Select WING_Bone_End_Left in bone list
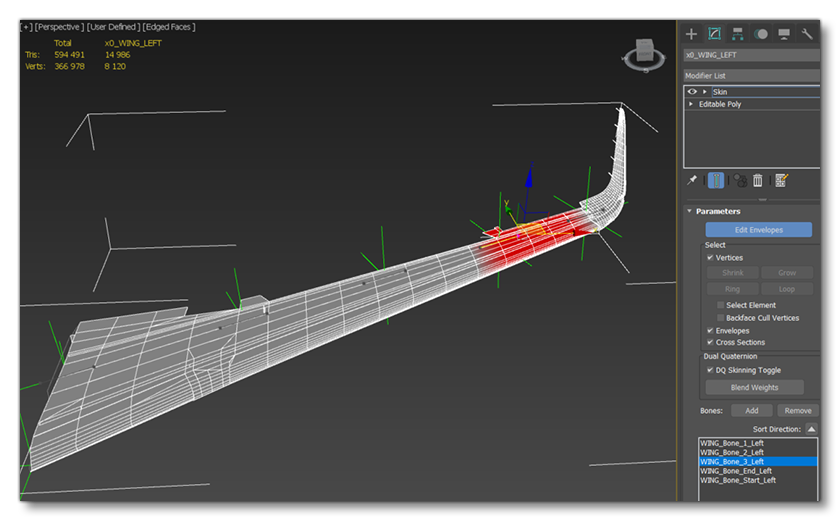Screen dimensions: 840x521 (x=736, y=471)
